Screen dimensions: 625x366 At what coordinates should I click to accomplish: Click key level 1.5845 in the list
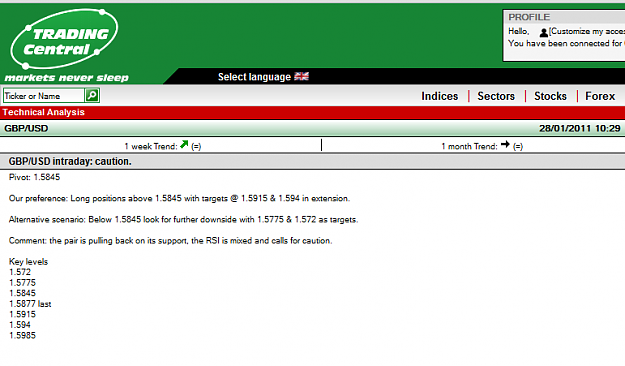pyautogui.click(x=22, y=293)
